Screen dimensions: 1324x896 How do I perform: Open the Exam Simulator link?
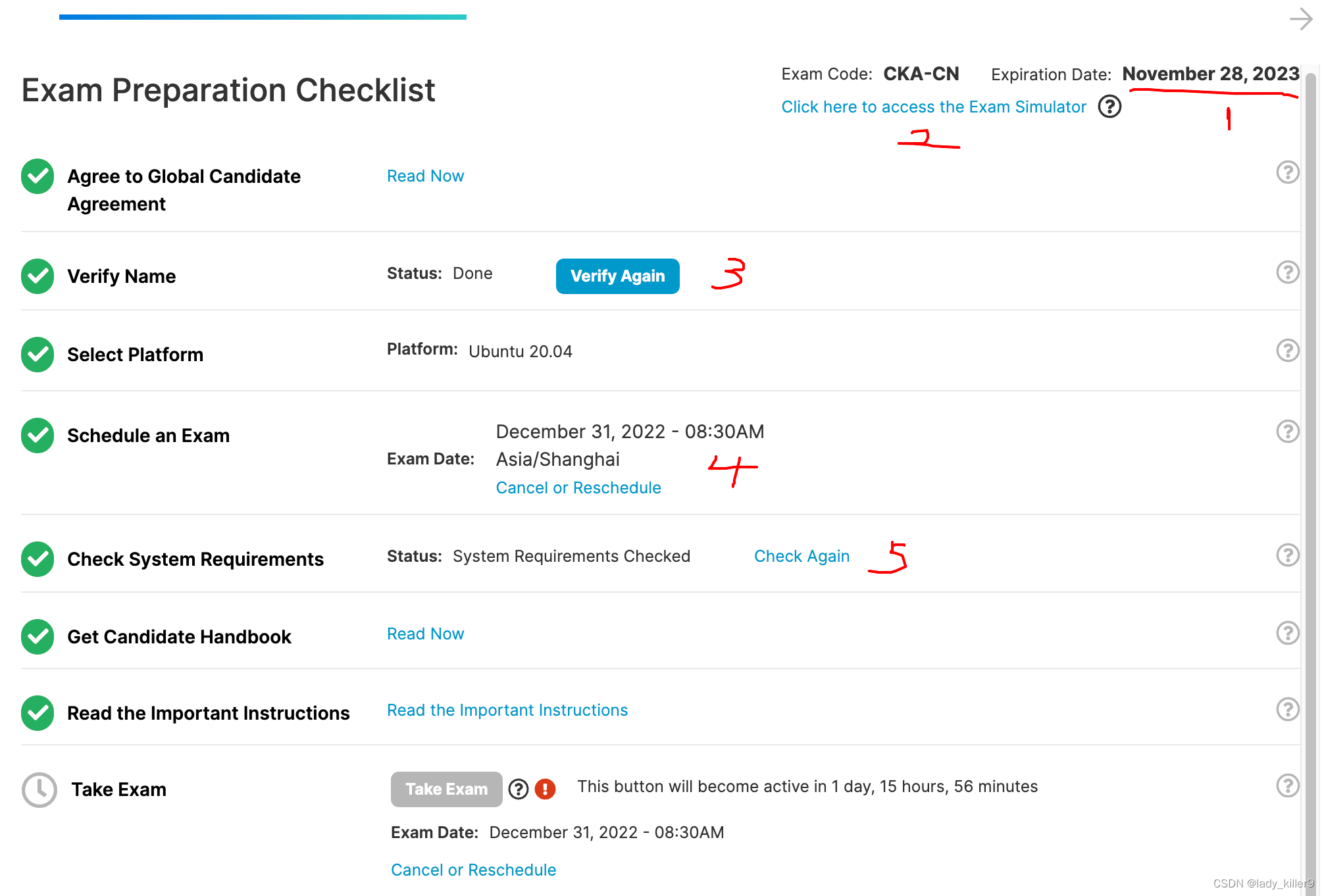934,106
